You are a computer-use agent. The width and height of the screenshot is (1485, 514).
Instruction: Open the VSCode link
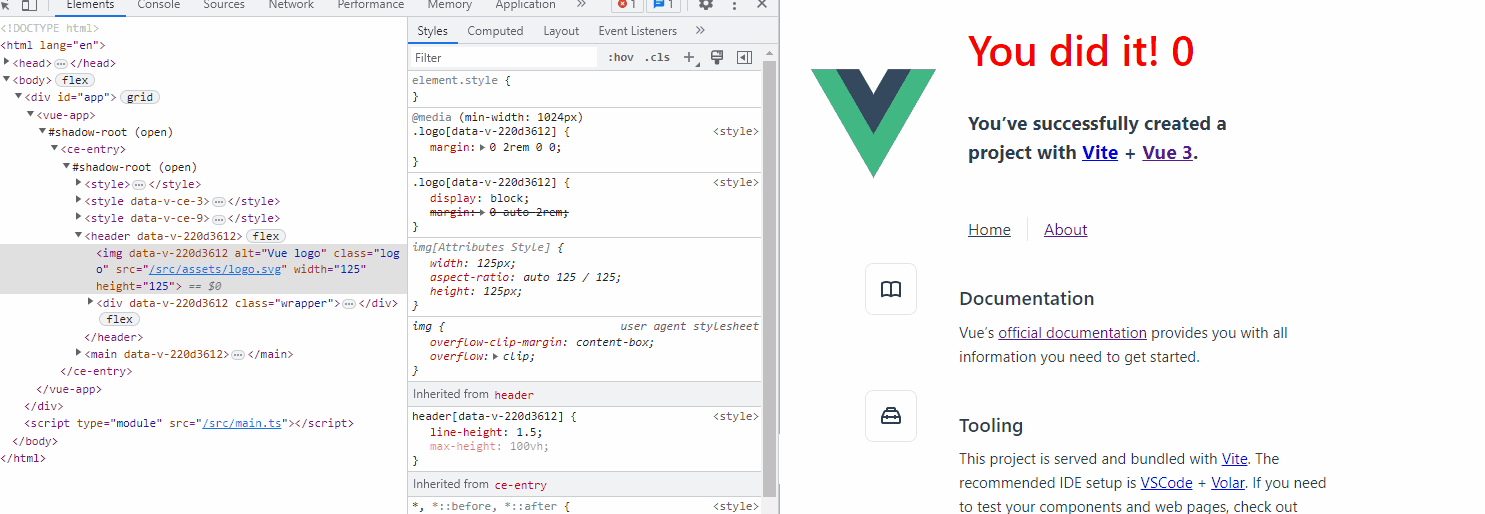click(1167, 483)
